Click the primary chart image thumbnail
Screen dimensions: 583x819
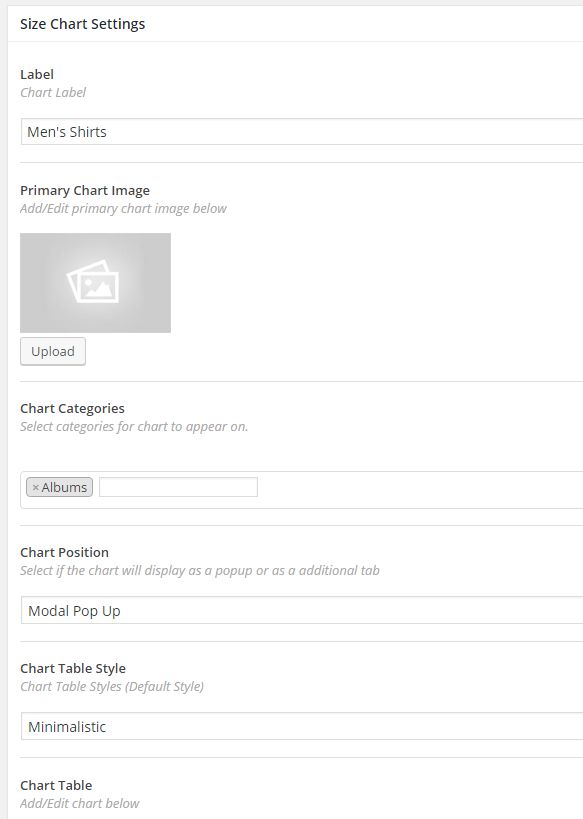click(95, 282)
